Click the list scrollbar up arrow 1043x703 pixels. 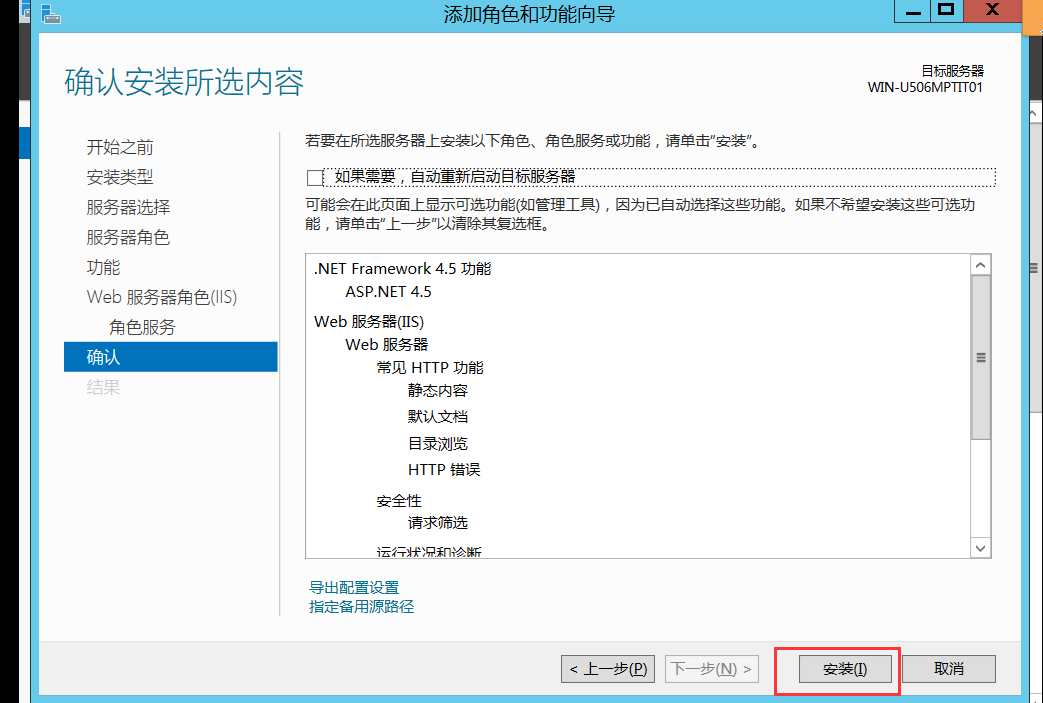tap(981, 265)
